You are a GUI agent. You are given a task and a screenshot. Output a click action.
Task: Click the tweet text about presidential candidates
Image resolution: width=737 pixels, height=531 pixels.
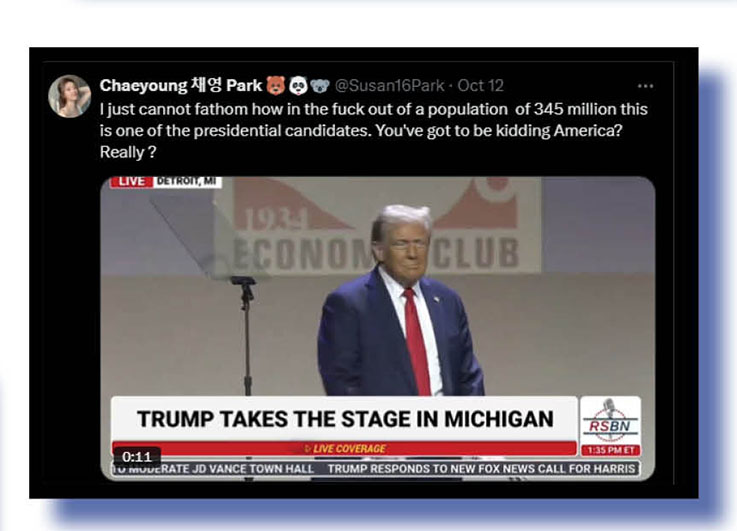(x=374, y=131)
